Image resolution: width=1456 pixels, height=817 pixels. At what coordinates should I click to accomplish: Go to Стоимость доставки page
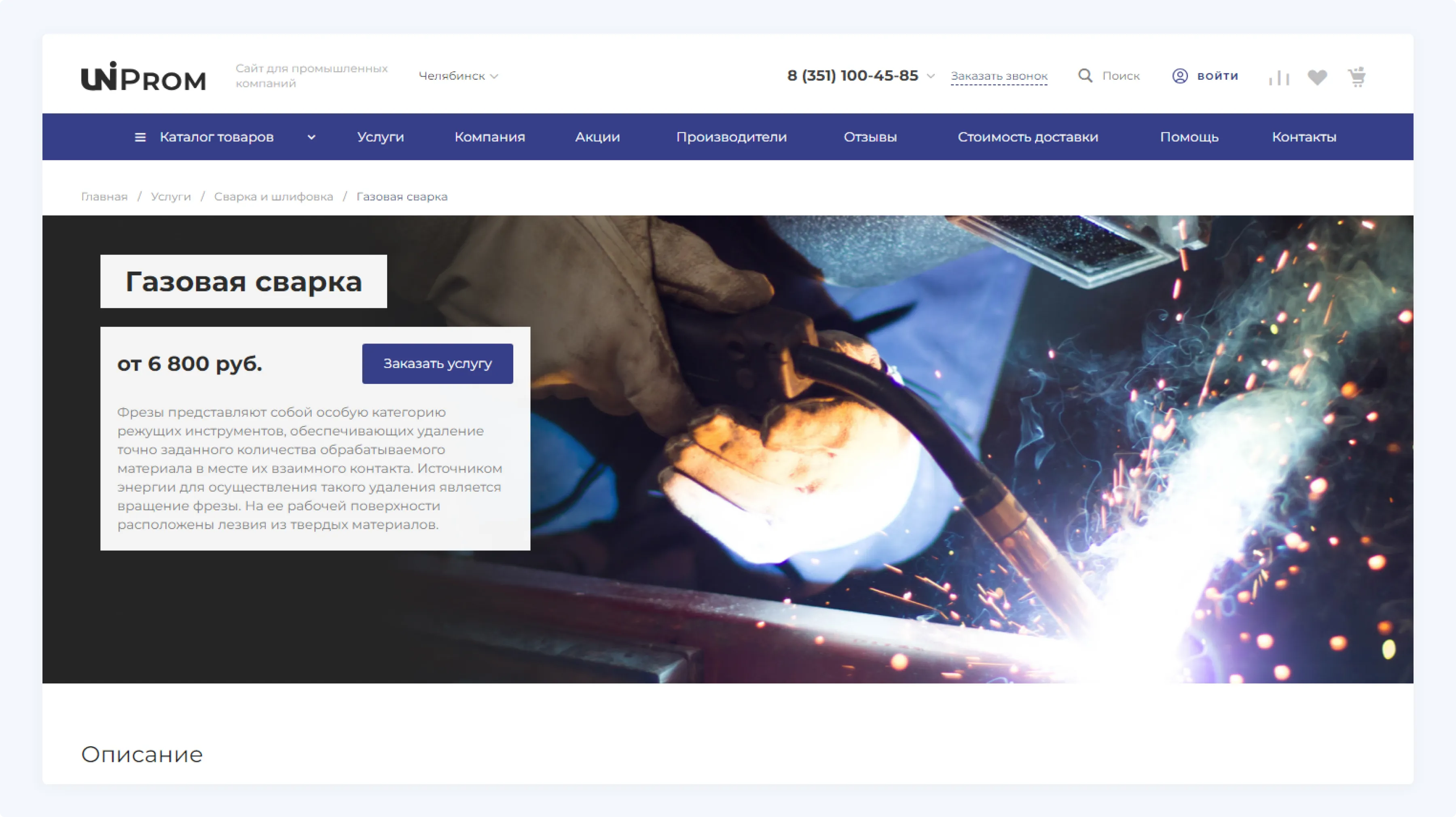click(1028, 137)
